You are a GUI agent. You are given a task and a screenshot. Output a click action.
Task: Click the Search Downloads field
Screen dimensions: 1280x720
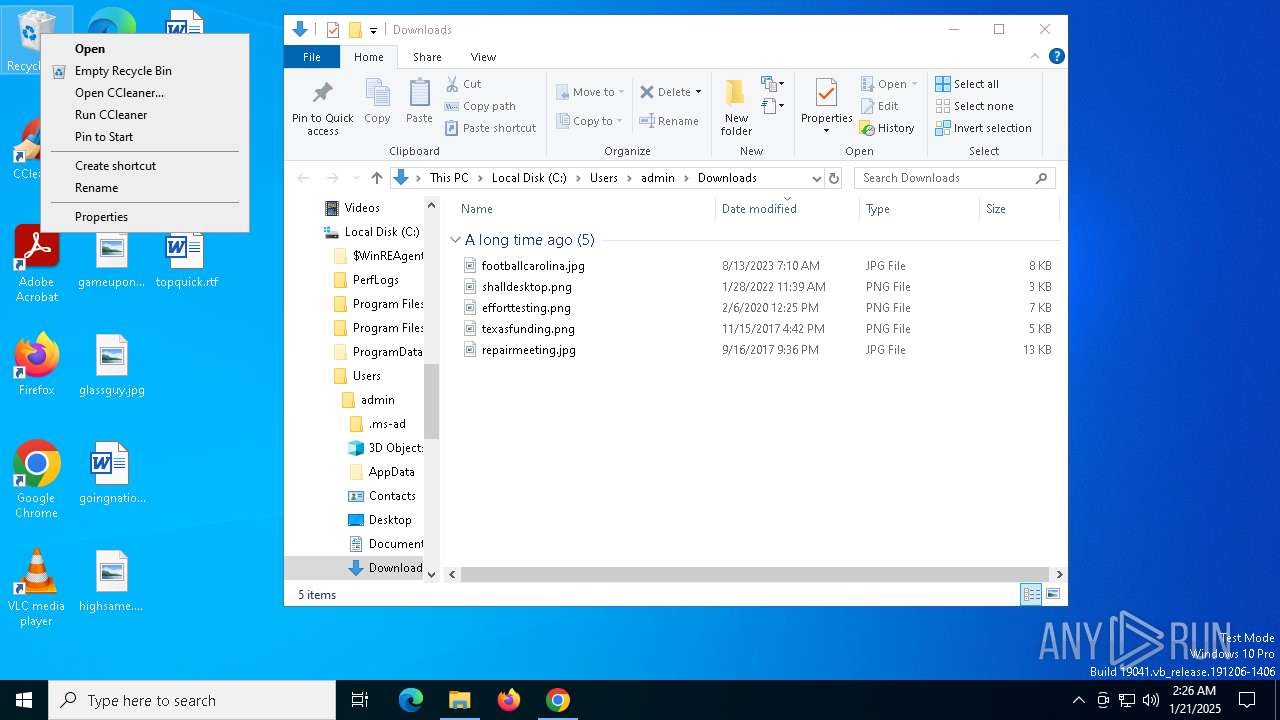point(954,178)
